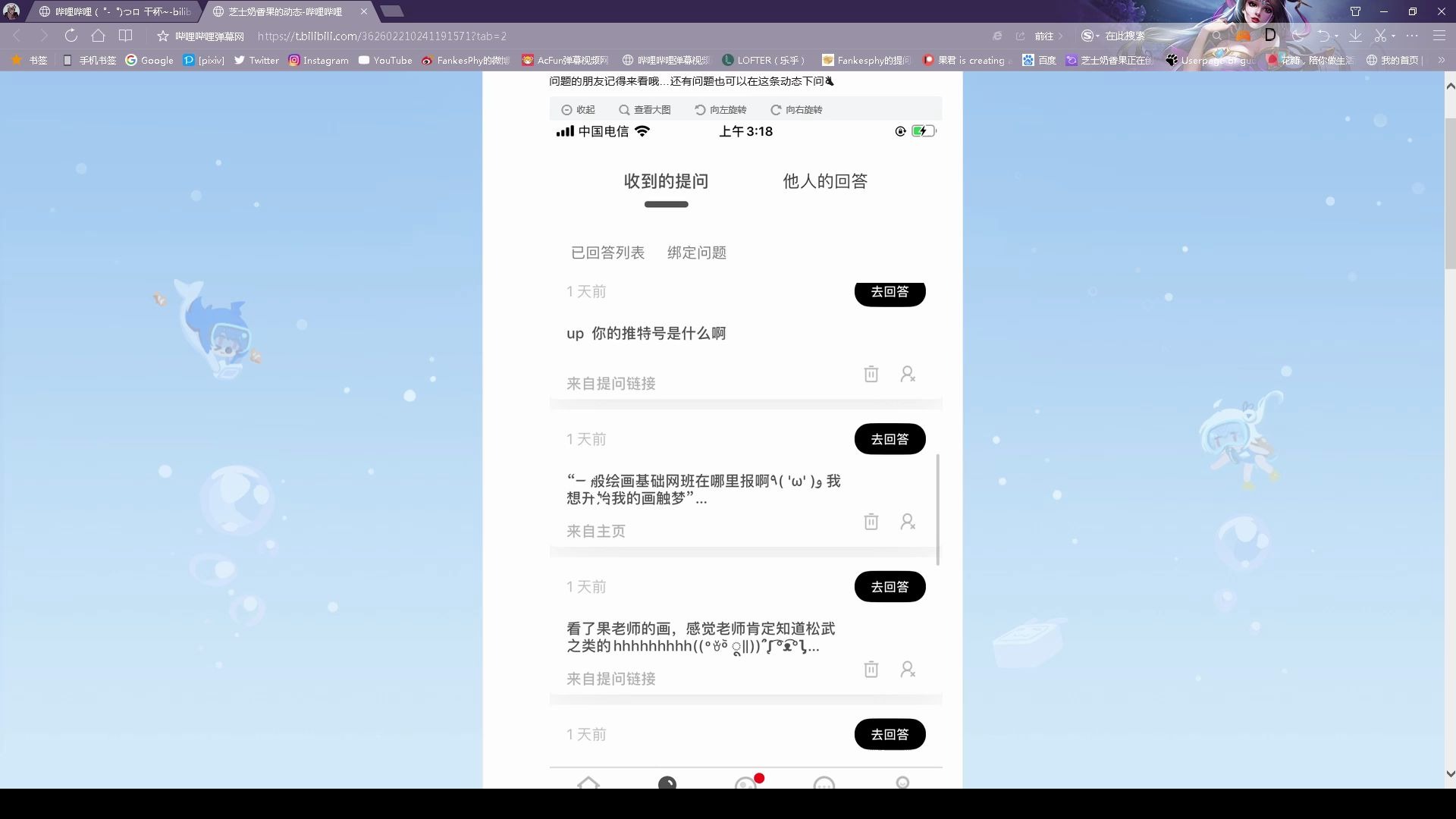Go back with the browser back arrow
This screenshot has height=819, width=1456.
pos(17,36)
